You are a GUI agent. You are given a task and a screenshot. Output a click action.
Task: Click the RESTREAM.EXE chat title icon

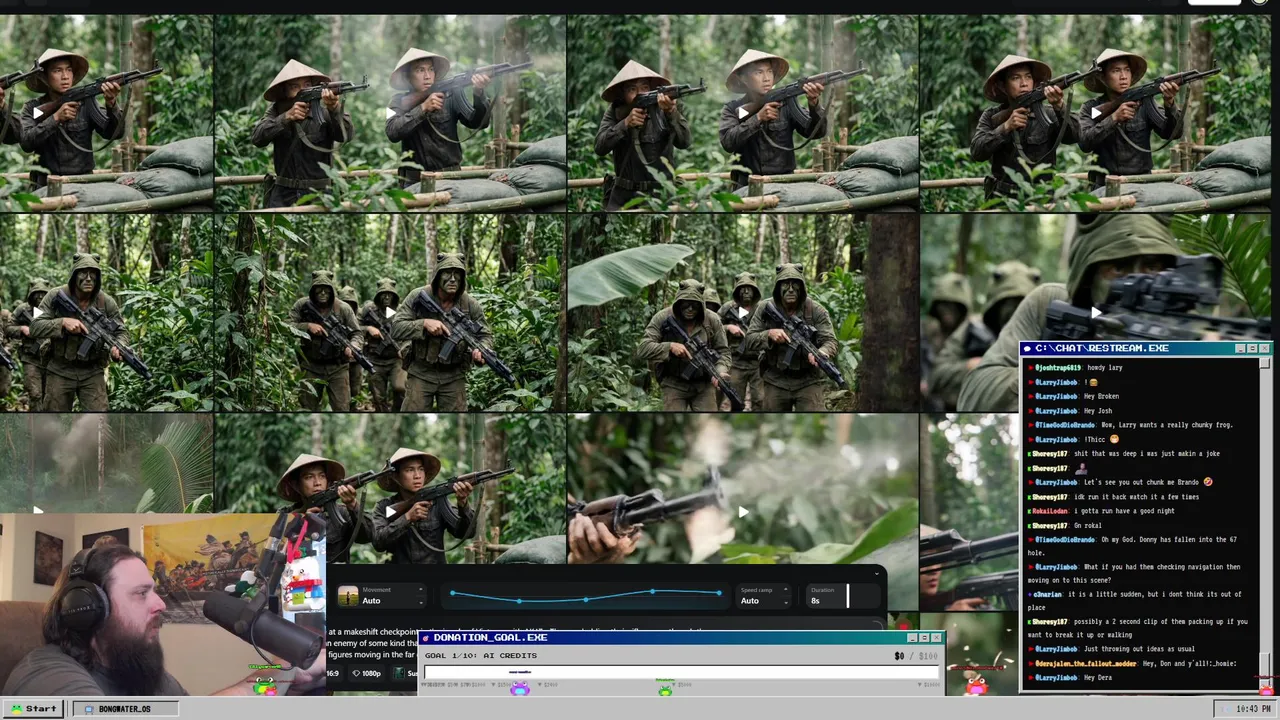point(1027,348)
